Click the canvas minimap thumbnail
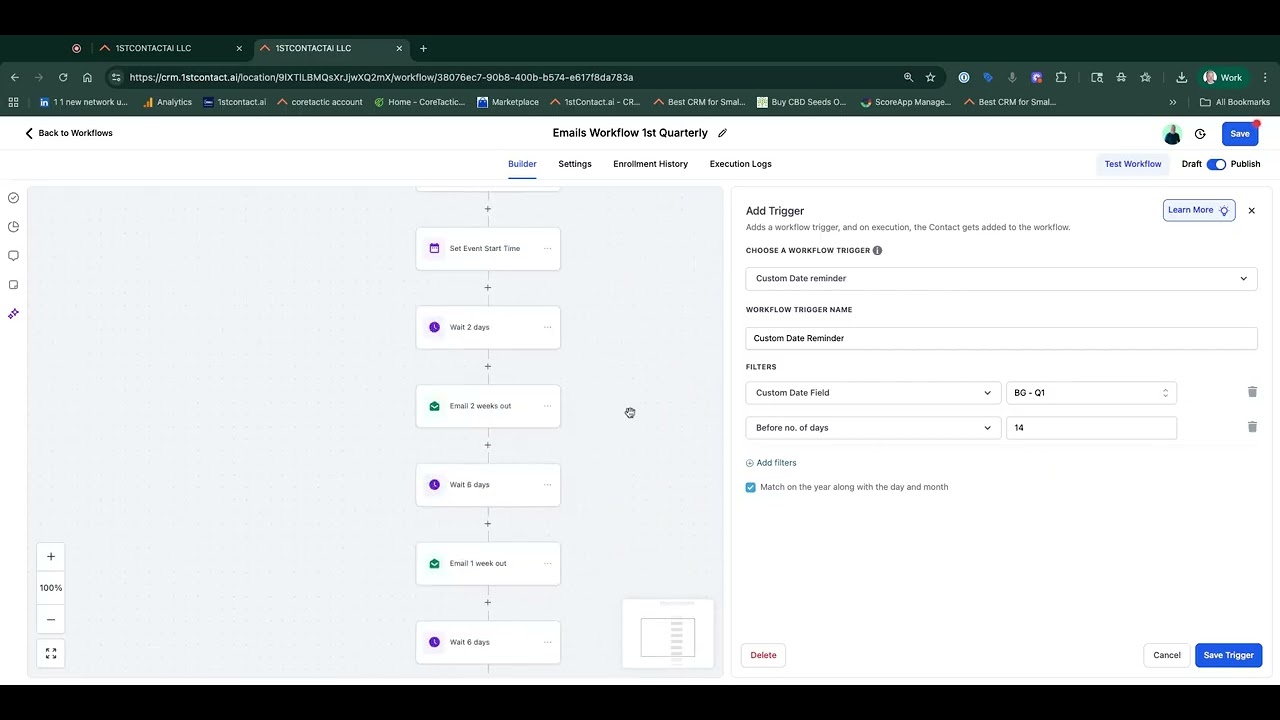Screen dimensions: 1280x720 point(668,634)
